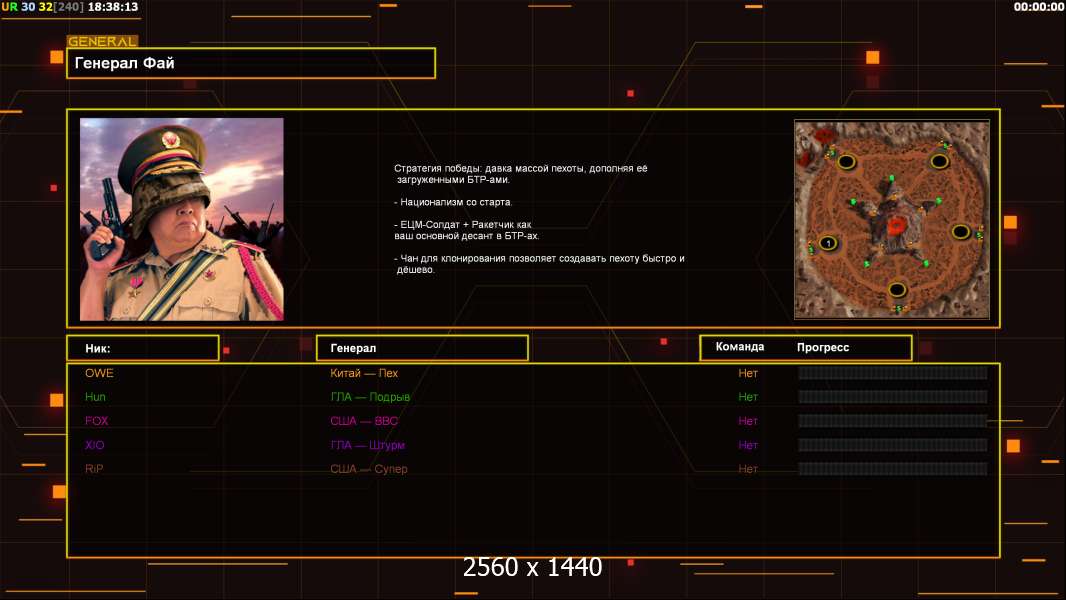Toggle team value Нет for RiP

748,469
